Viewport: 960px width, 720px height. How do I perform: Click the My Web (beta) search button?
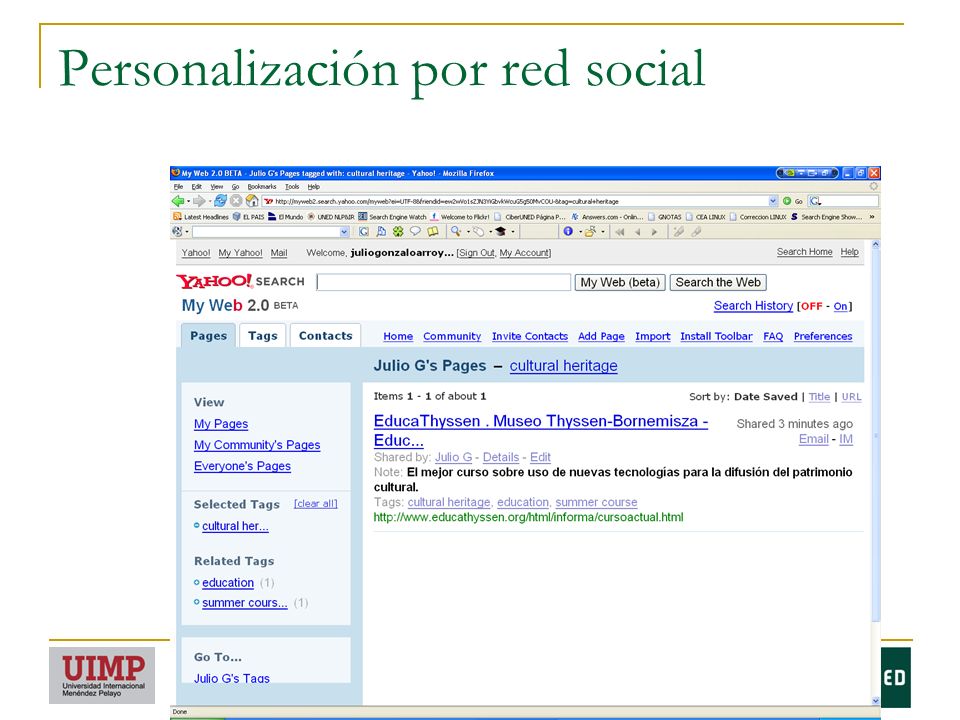click(x=620, y=282)
